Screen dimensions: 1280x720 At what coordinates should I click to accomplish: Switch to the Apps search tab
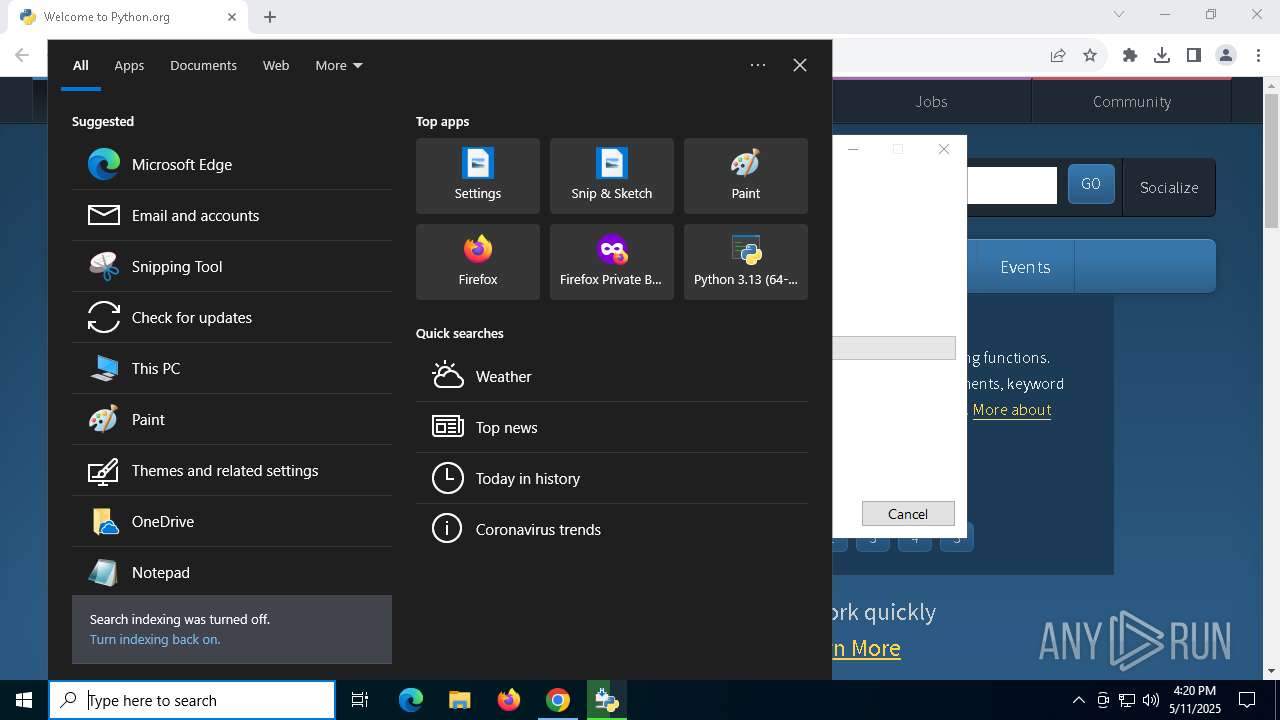click(129, 65)
